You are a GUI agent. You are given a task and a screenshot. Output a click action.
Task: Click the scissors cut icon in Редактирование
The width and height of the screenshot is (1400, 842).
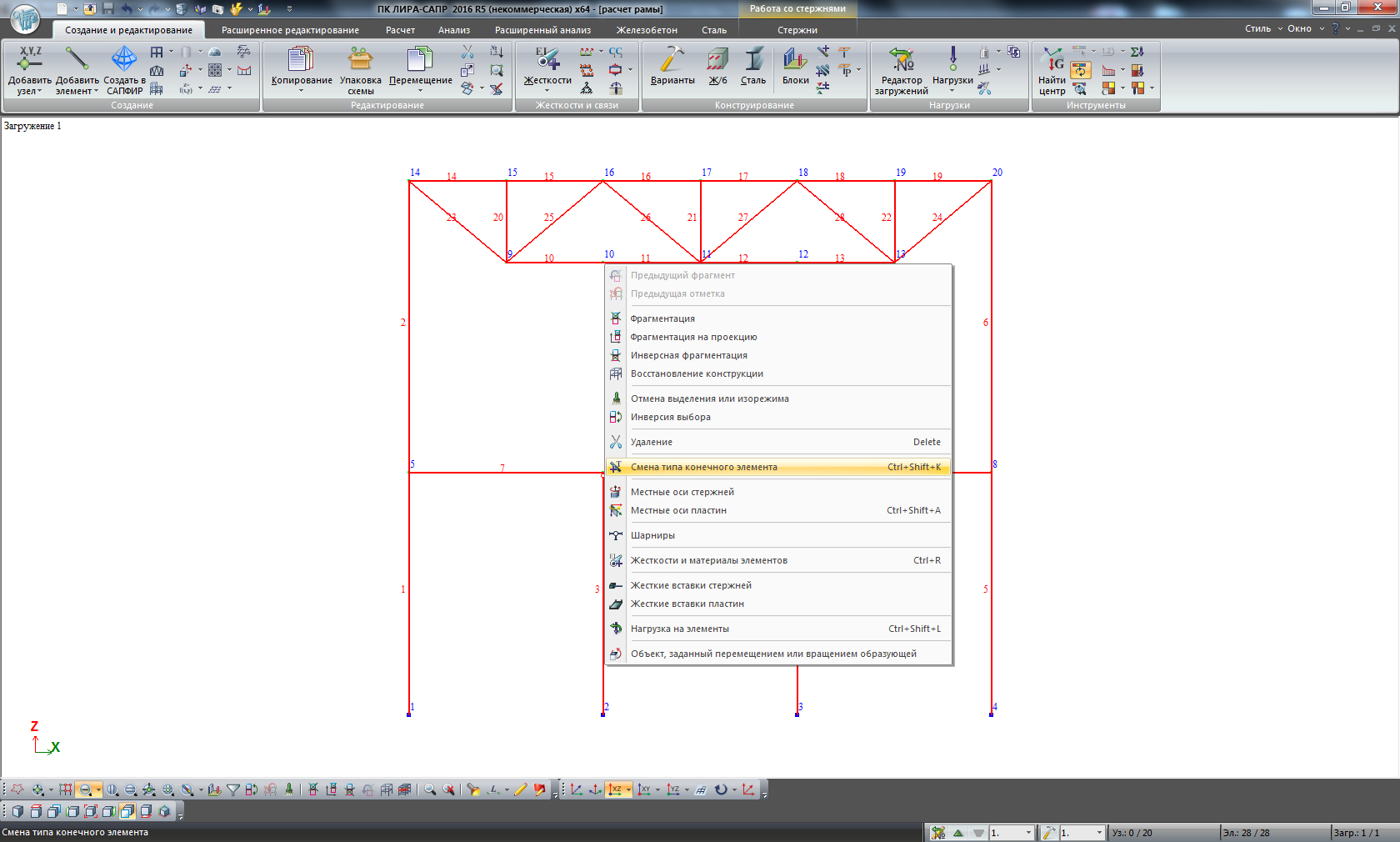pos(467,52)
